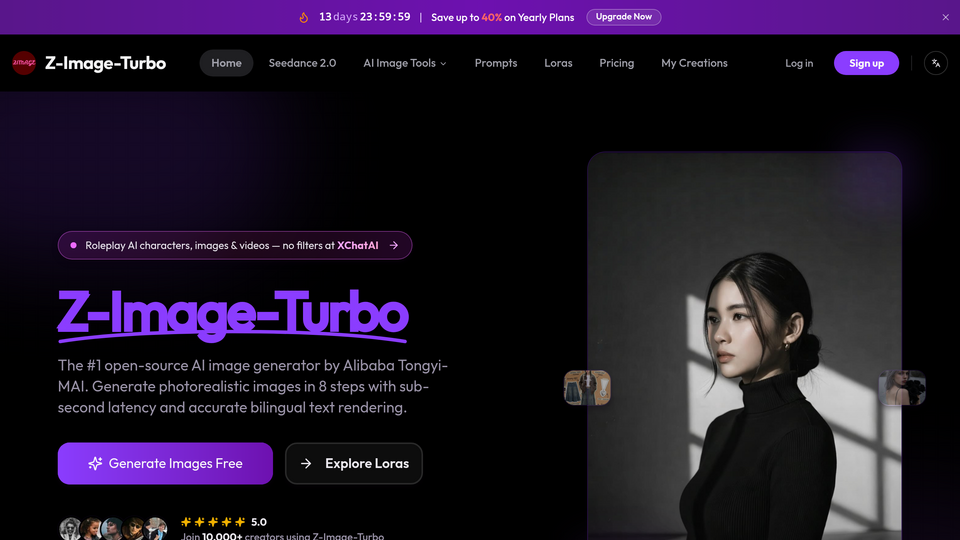This screenshot has width=960, height=540.
Task: Click the main portrait image of woman
Action: coord(744,347)
